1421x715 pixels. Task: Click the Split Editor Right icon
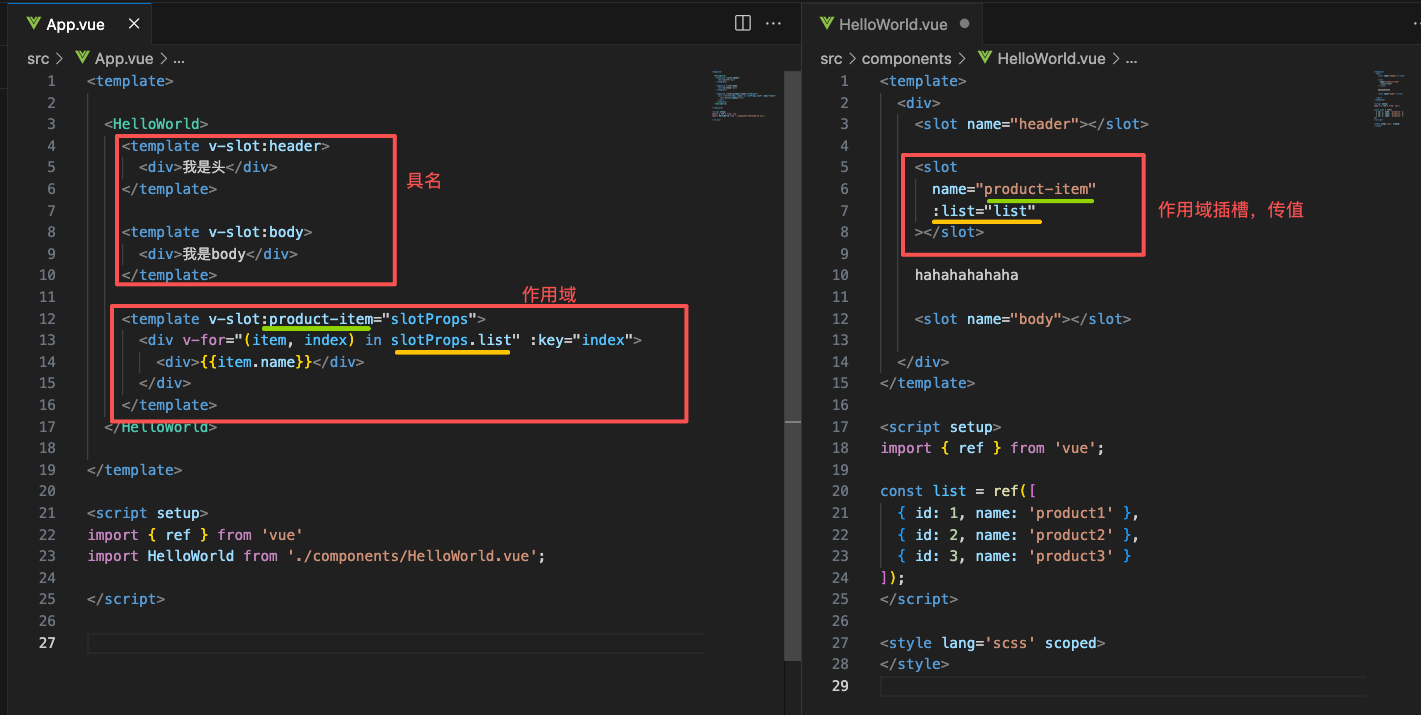[743, 23]
